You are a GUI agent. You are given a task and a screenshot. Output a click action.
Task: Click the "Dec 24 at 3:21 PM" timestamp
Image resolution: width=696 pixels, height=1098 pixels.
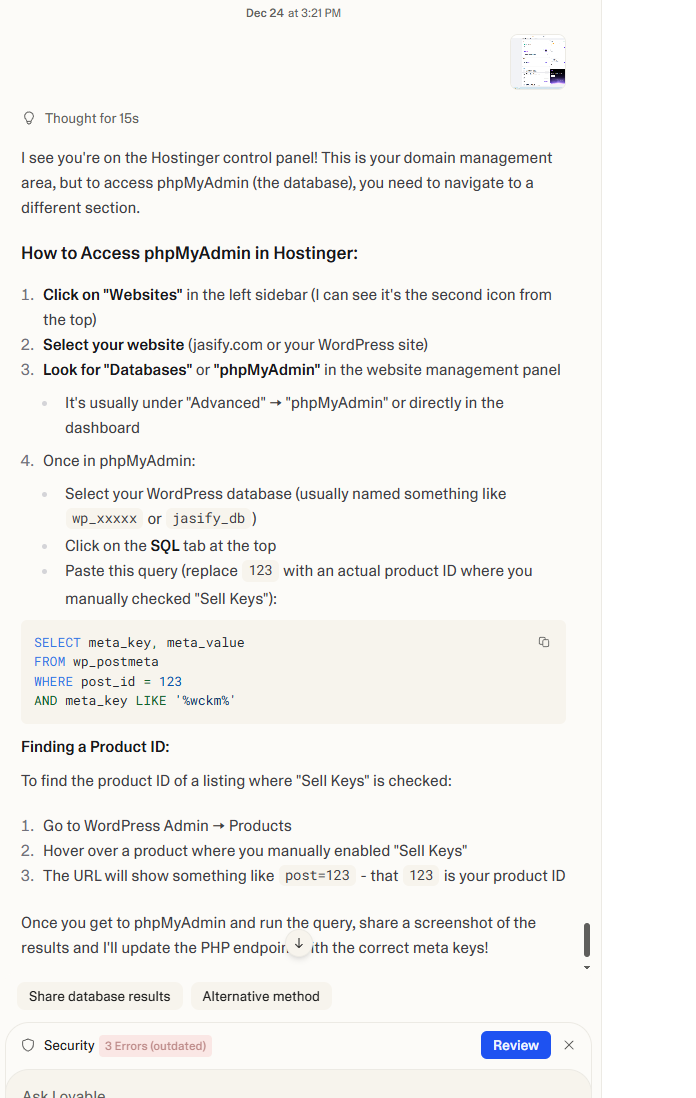coord(293,13)
